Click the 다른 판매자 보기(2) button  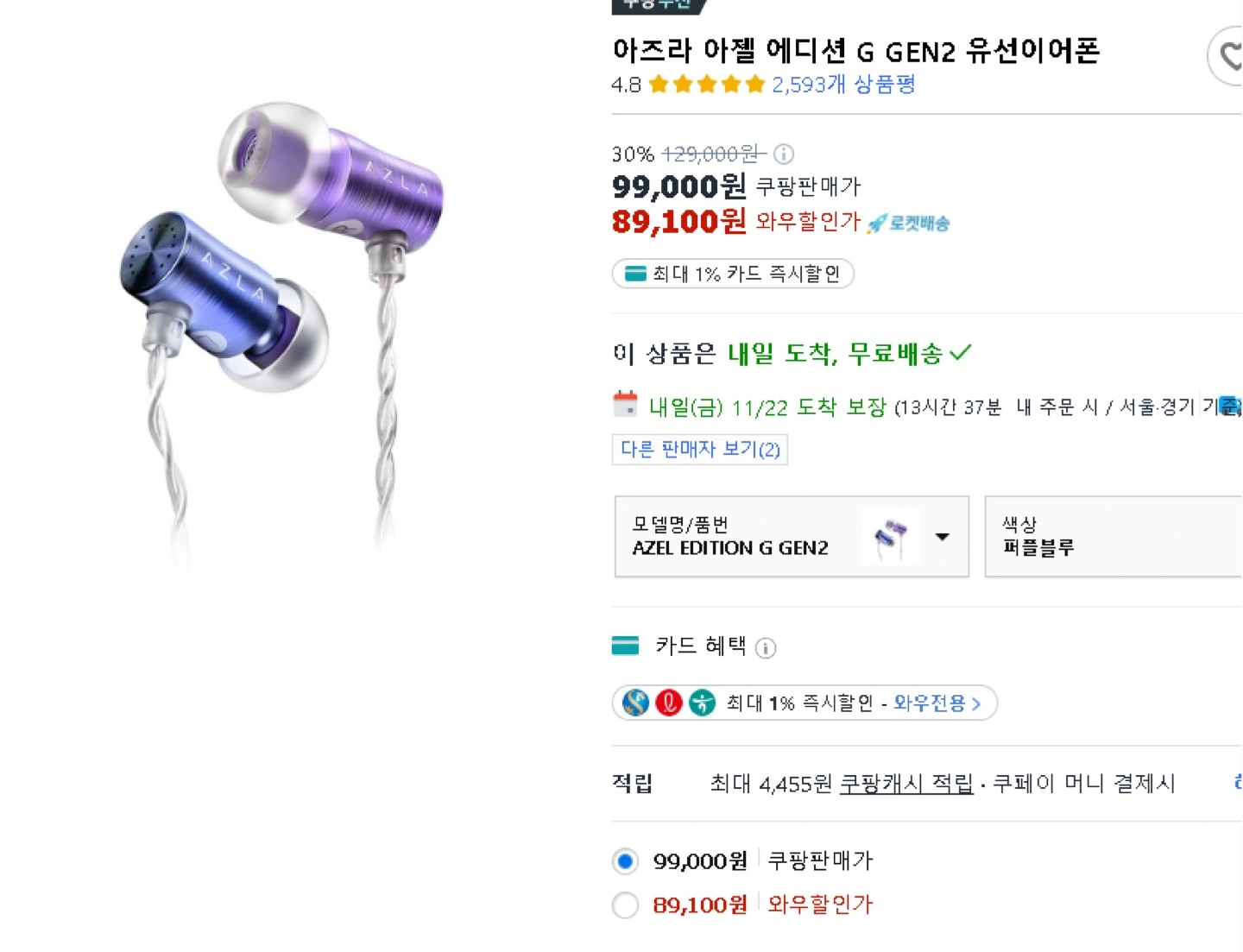point(700,450)
